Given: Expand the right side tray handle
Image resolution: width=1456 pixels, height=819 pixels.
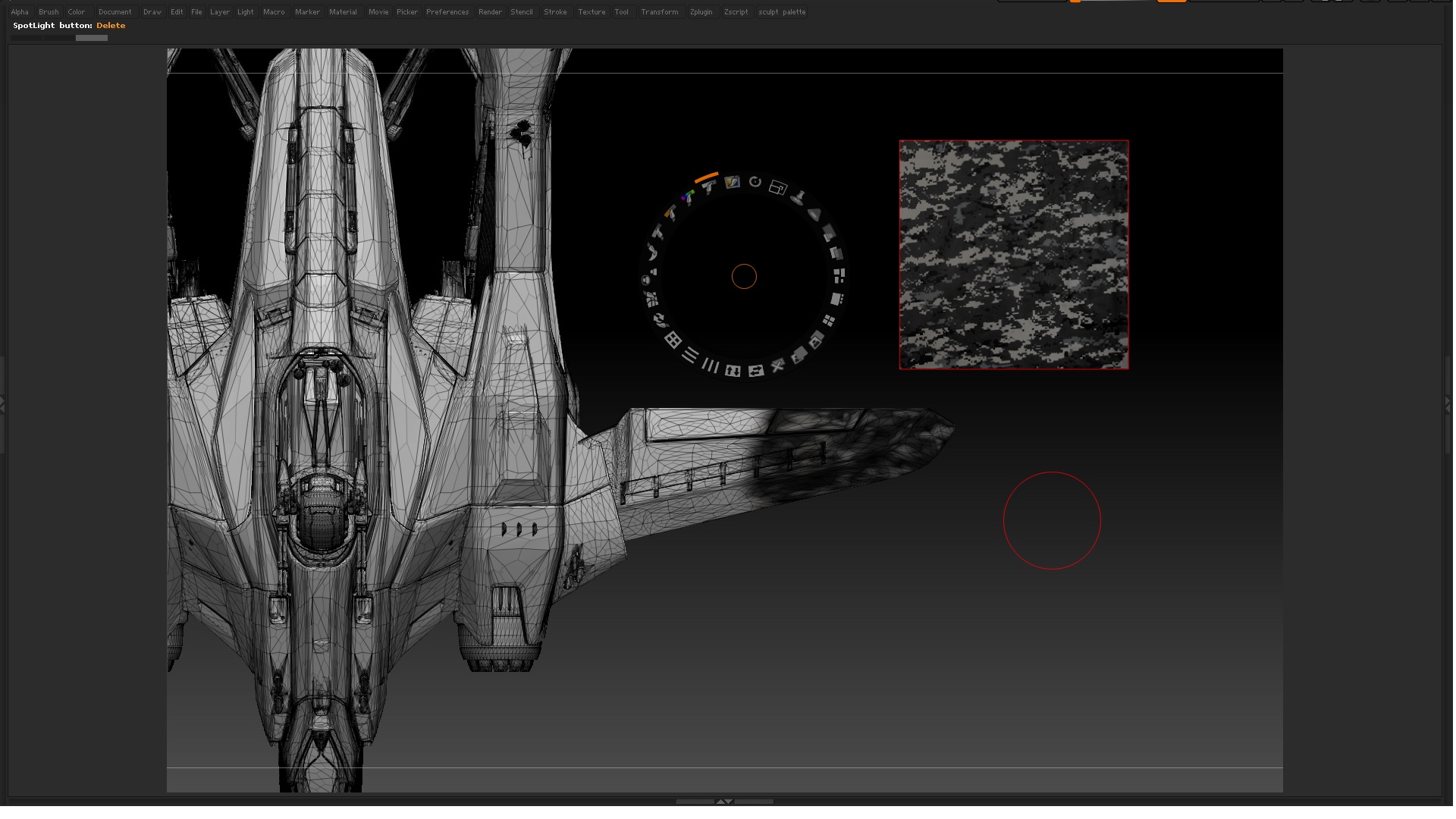Looking at the screenshot, I should tap(1448, 406).
